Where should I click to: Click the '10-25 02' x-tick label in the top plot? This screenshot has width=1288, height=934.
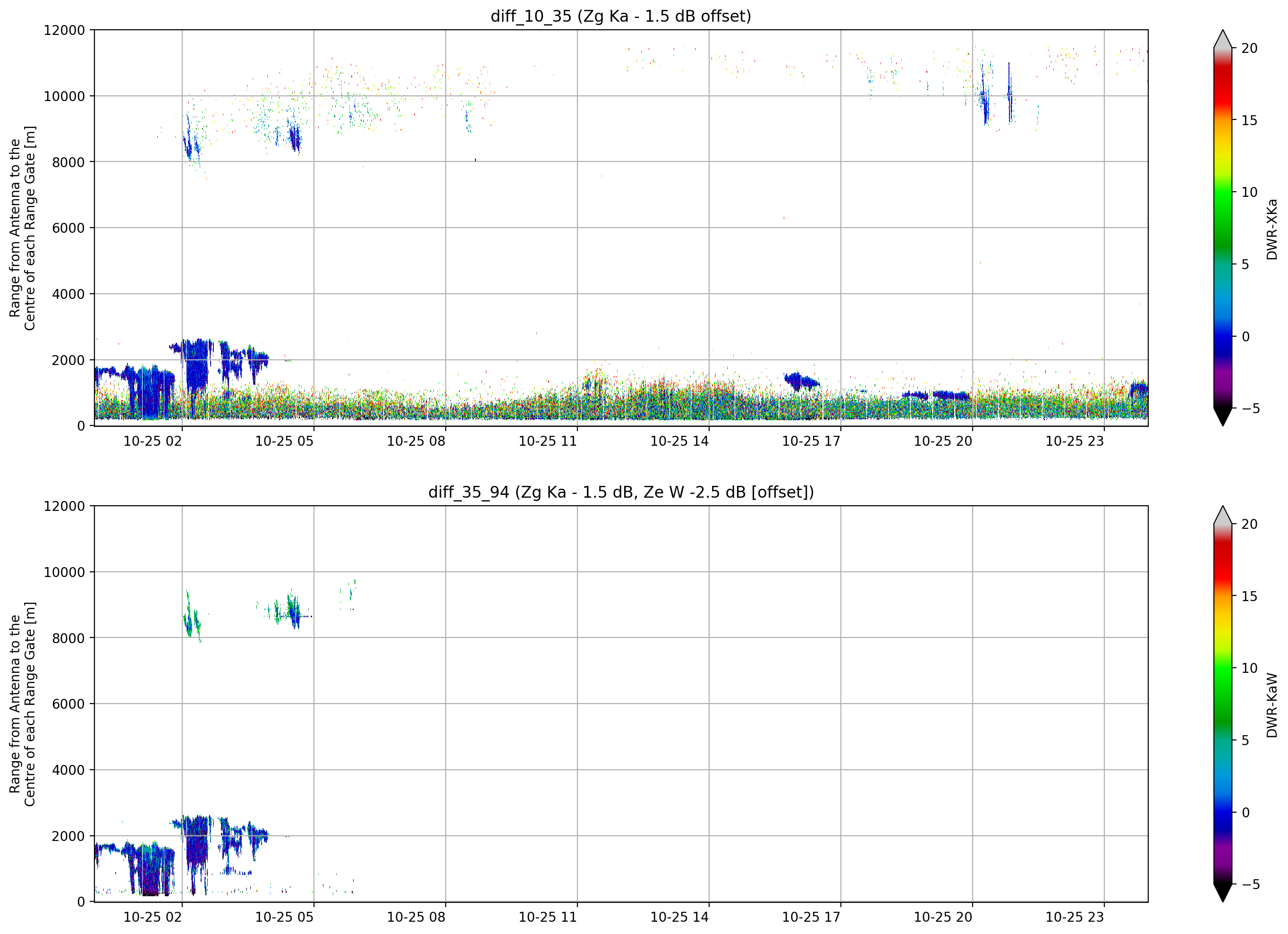(x=153, y=441)
